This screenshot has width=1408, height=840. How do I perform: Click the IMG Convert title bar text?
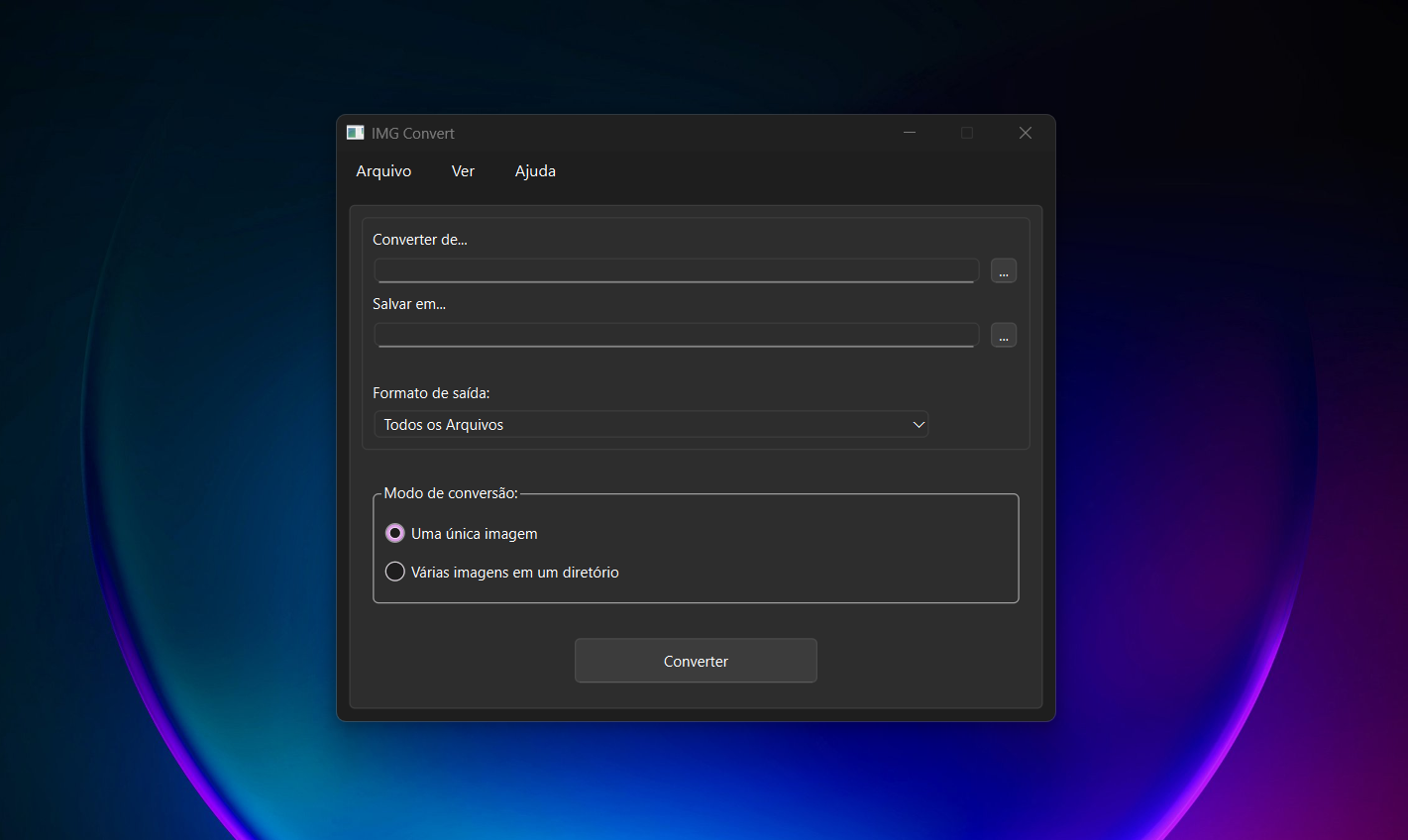pos(413,134)
